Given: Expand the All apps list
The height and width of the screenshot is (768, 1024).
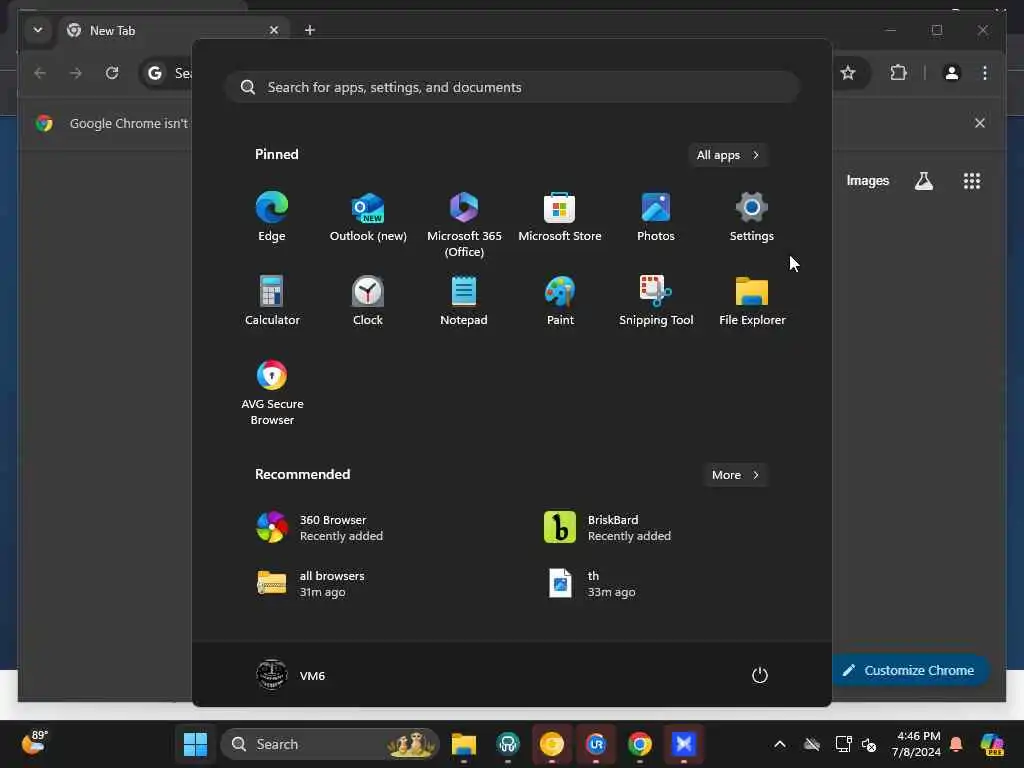Looking at the screenshot, I should pyautogui.click(x=728, y=155).
